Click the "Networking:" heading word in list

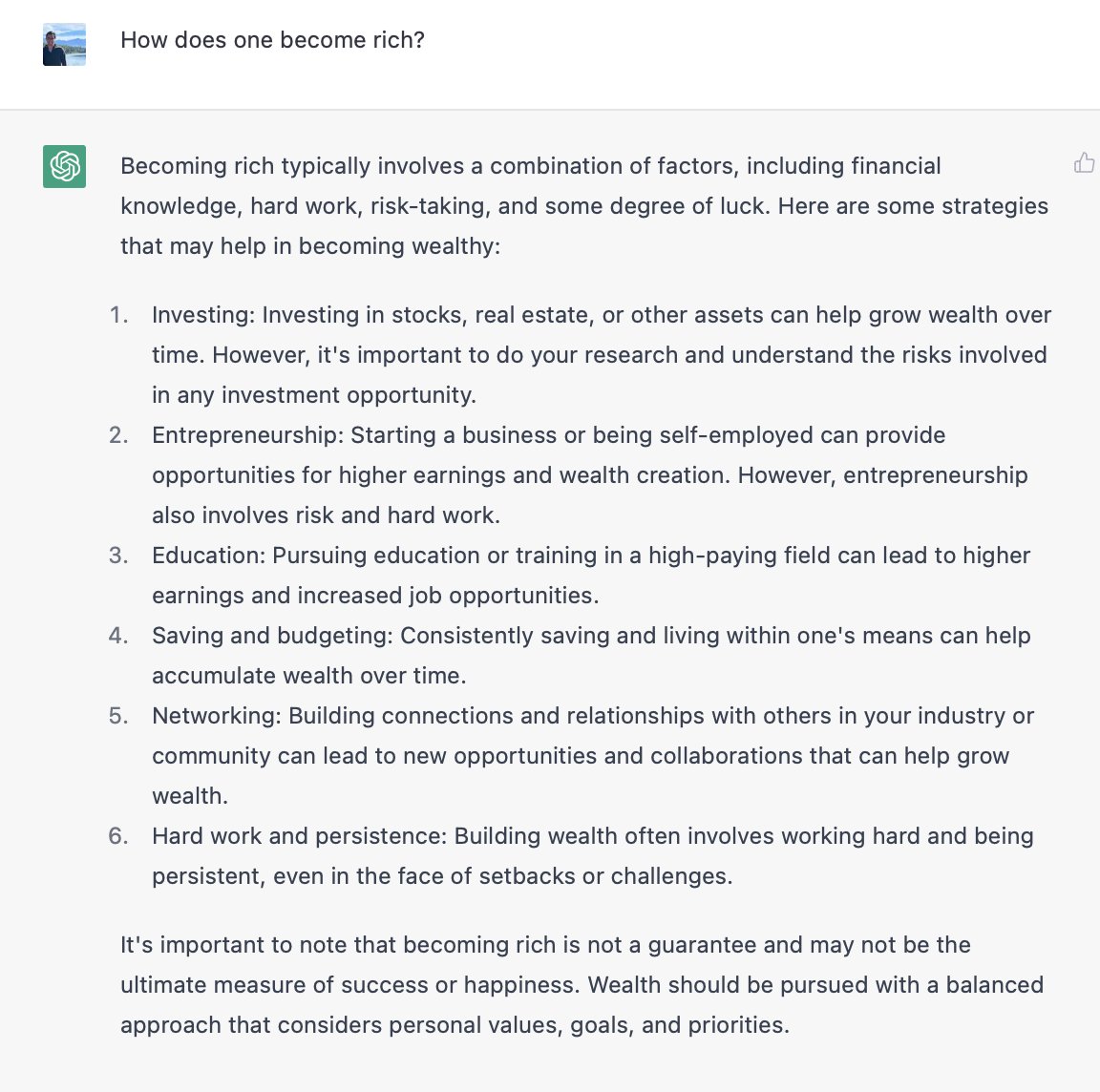pos(216,715)
